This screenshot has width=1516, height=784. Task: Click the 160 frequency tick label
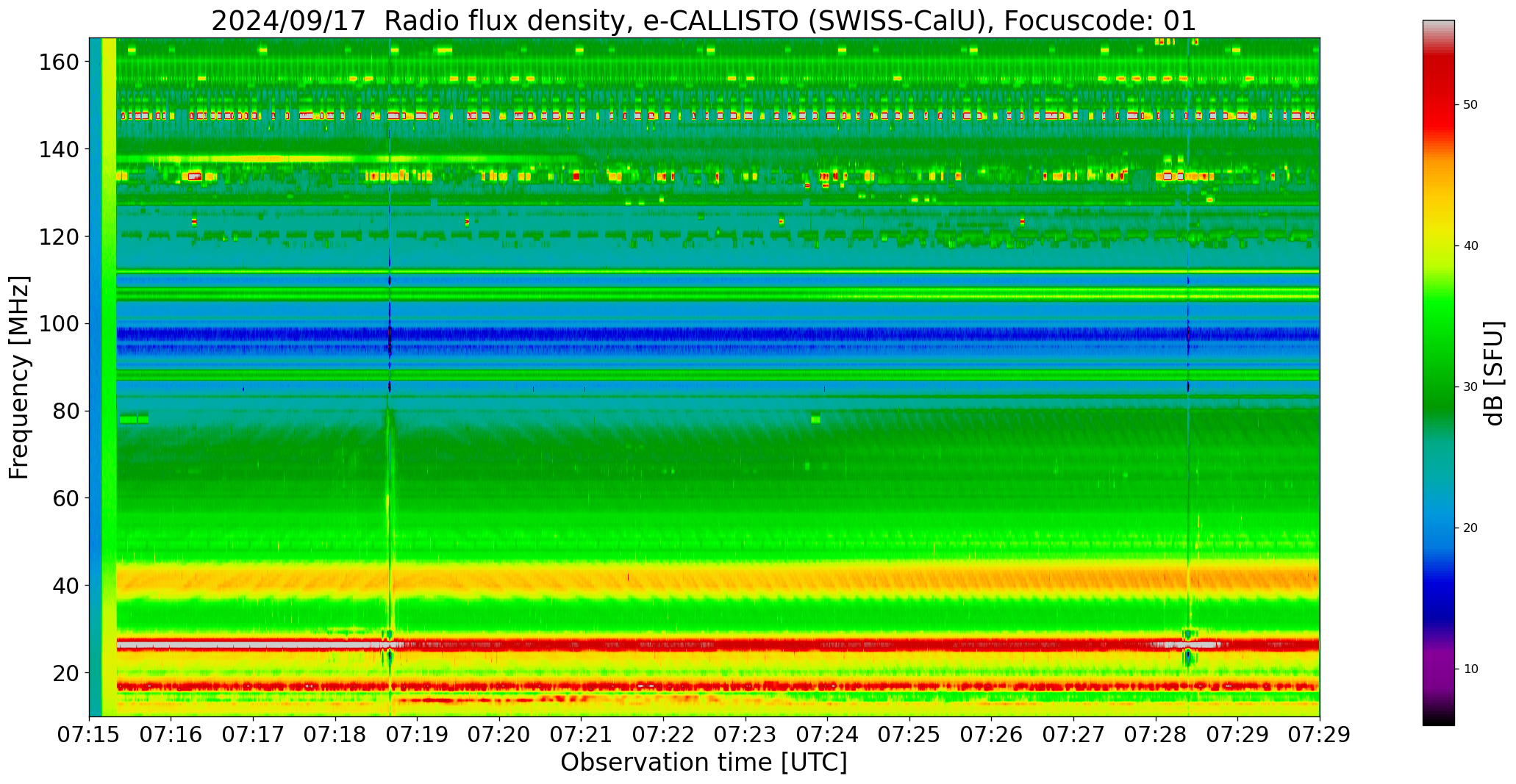click(x=59, y=62)
